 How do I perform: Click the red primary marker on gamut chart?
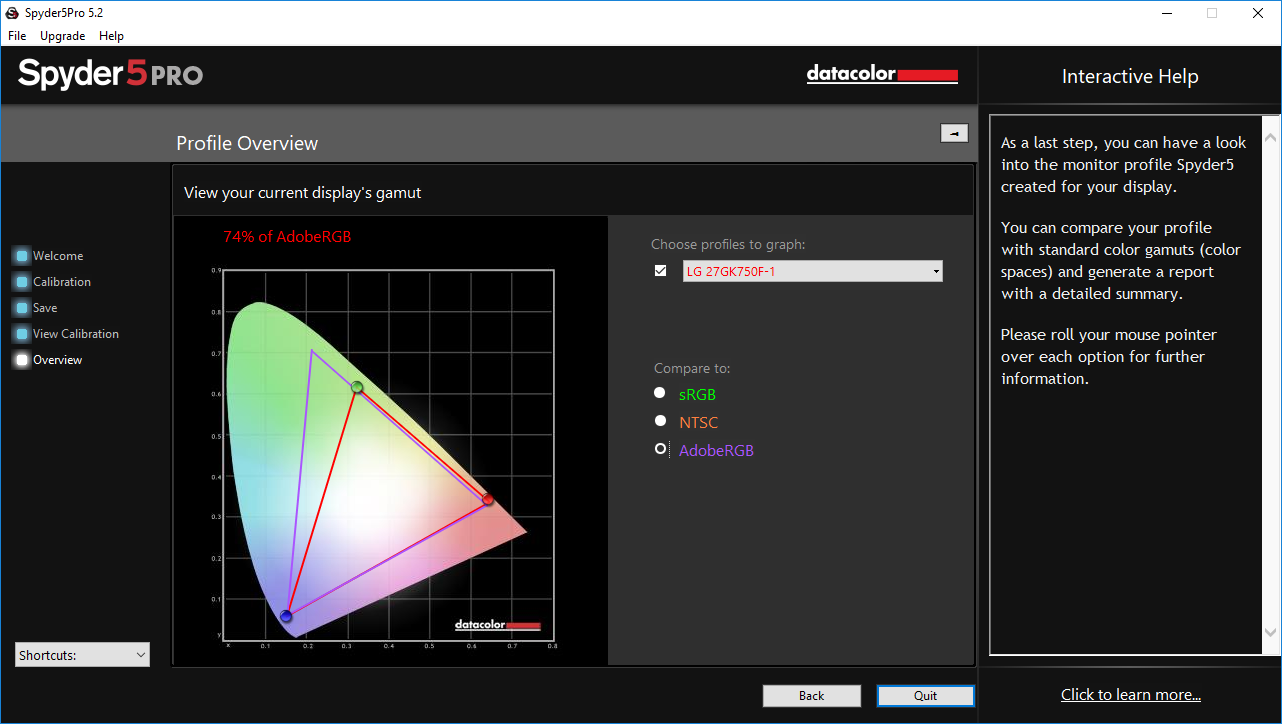tap(488, 499)
